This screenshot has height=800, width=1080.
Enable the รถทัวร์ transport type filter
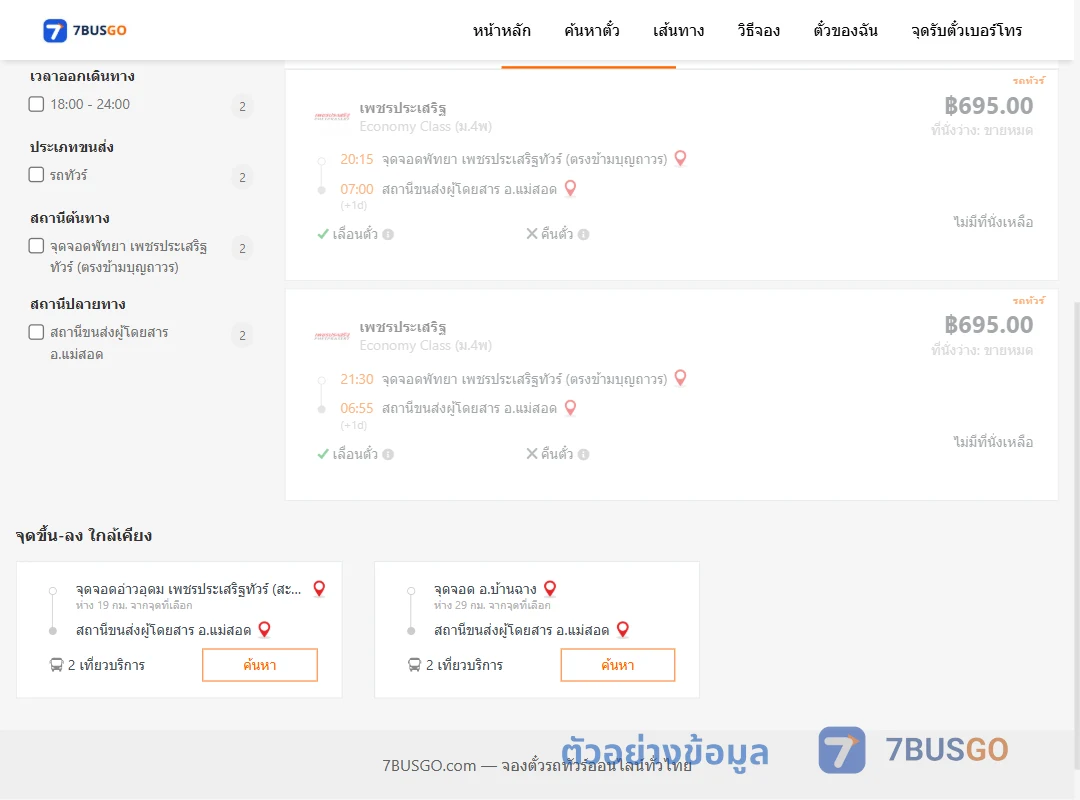click(x=37, y=174)
